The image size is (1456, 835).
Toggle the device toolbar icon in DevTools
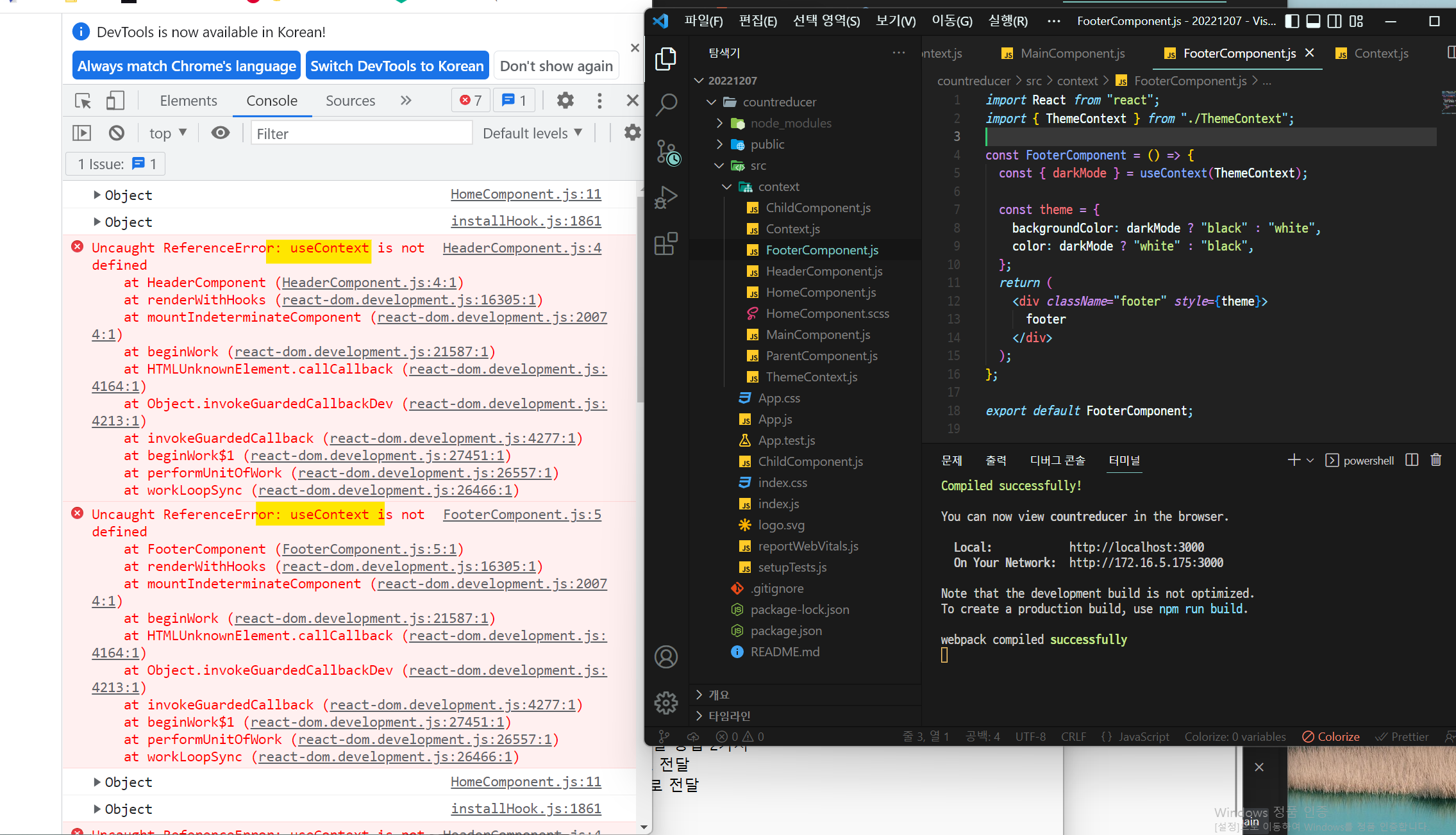point(115,101)
